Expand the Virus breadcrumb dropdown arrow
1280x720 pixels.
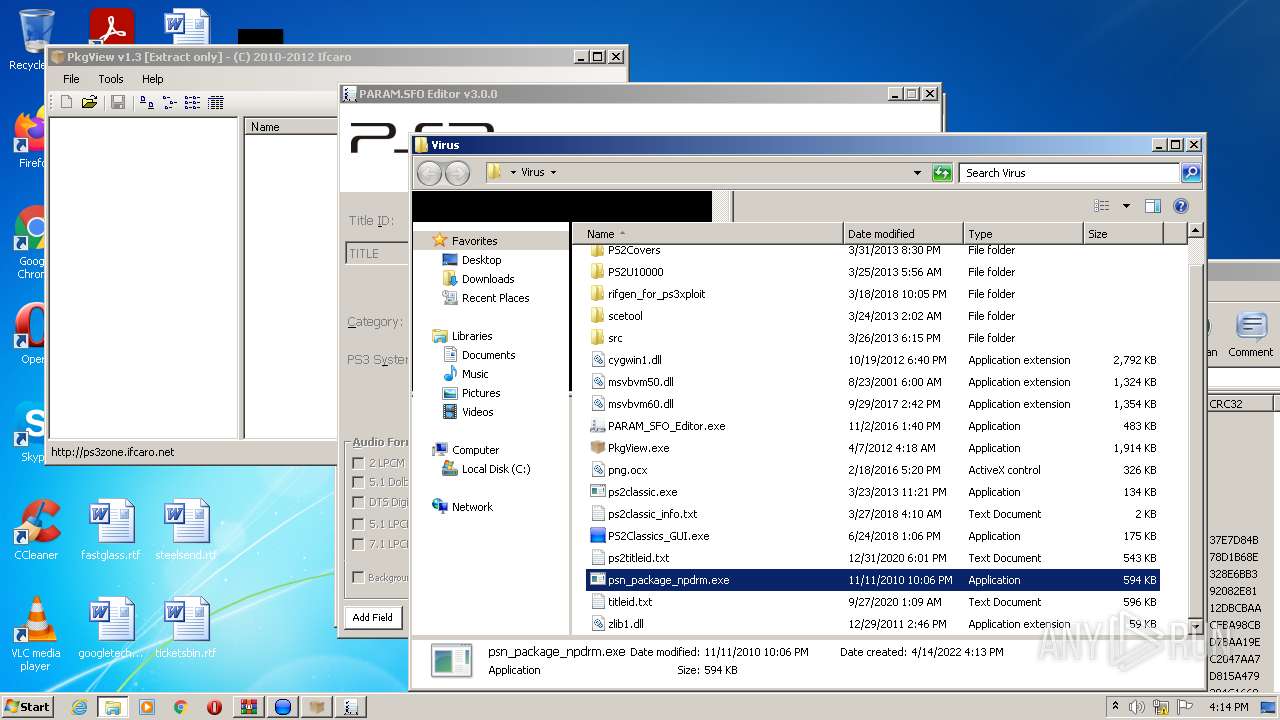(553, 173)
